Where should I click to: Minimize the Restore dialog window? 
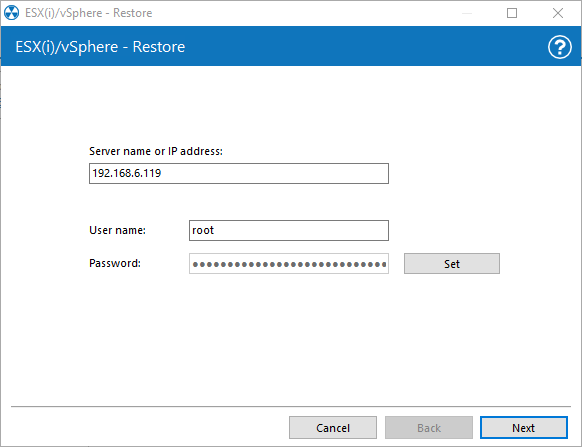click(x=467, y=13)
